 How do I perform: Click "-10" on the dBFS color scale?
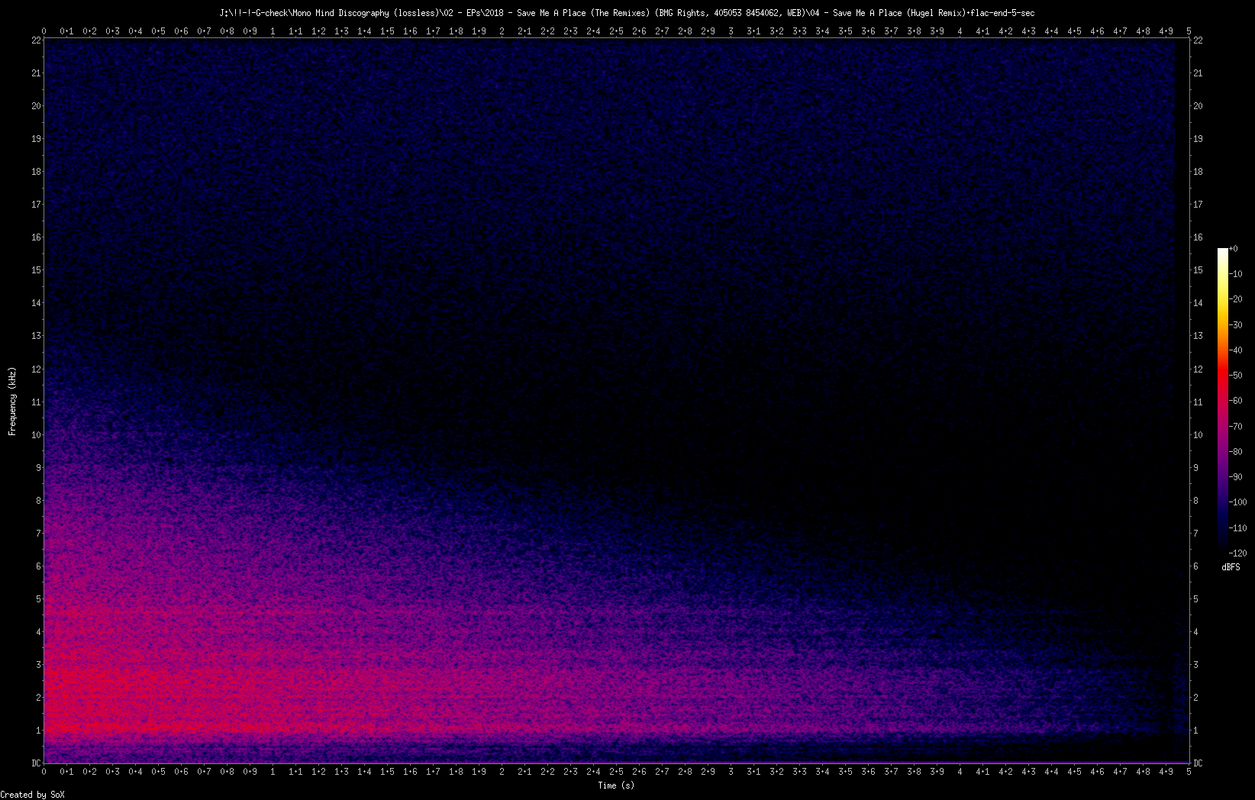[x=1236, y=274]
